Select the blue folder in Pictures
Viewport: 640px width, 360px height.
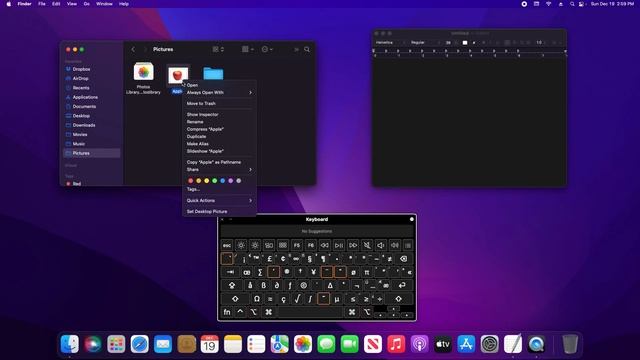click(x=213, y=73)
